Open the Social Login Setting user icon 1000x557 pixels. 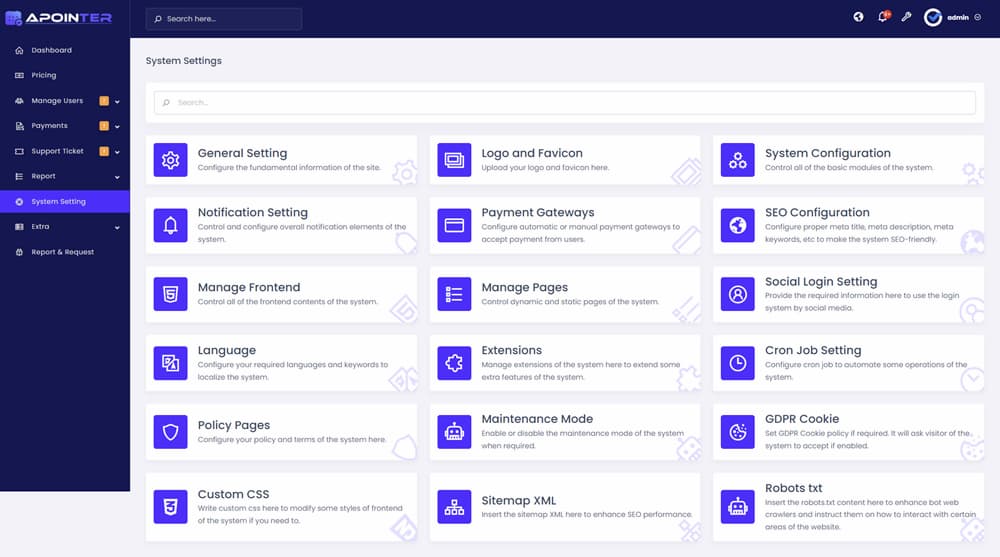[737, 294]
